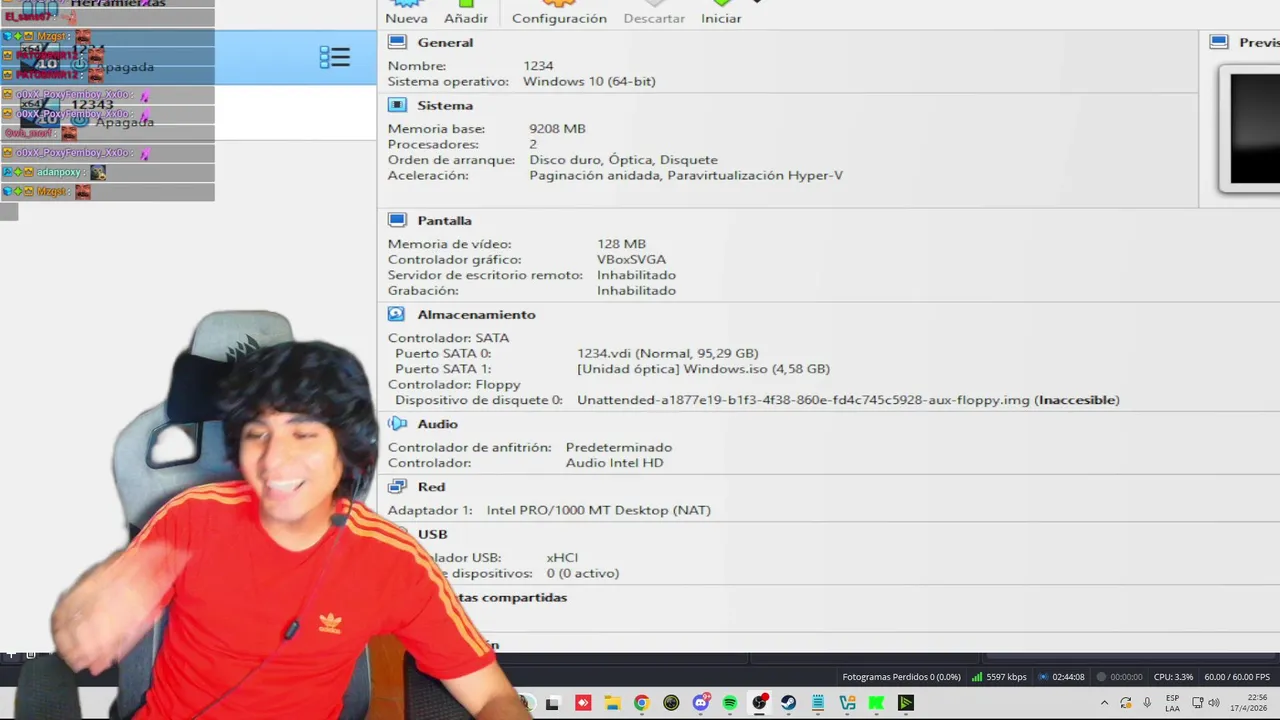
Task: Click the 60.00 / 60.00 FPS status
Action: point(1237,677)
